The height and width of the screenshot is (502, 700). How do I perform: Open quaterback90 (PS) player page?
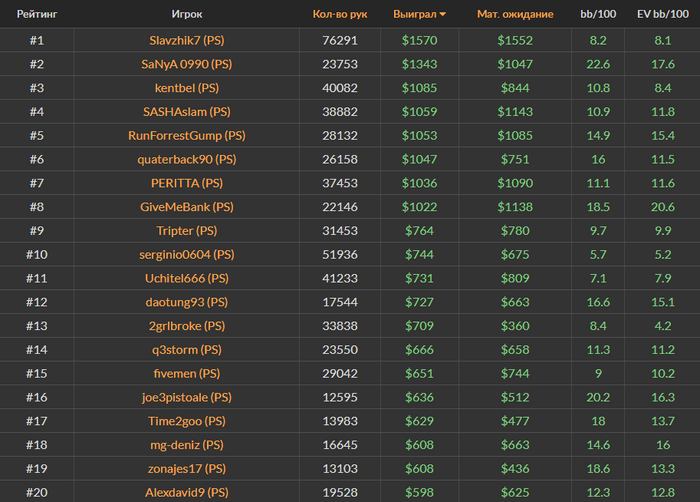click(x=187, y=160)
